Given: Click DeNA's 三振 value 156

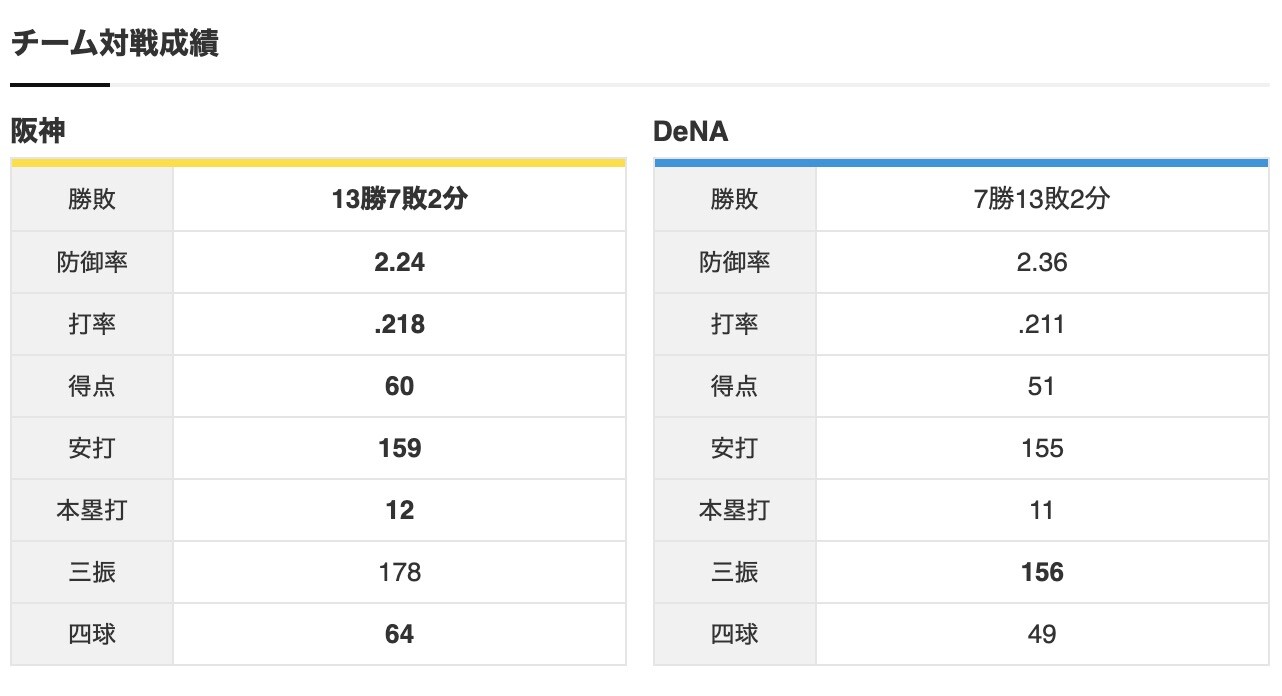Looking at the screenshot, I should pos(1041,572).
